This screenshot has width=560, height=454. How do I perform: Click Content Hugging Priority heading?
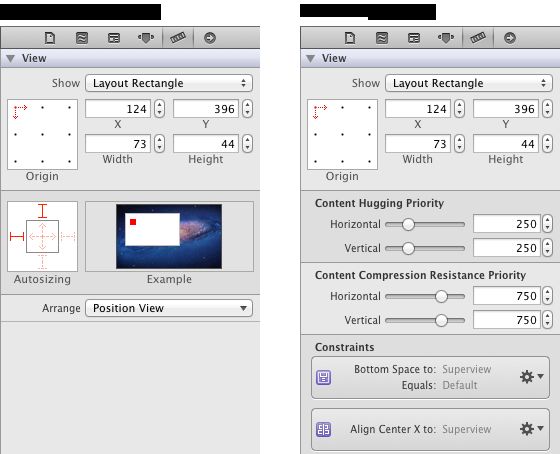[x=379, y=203]
